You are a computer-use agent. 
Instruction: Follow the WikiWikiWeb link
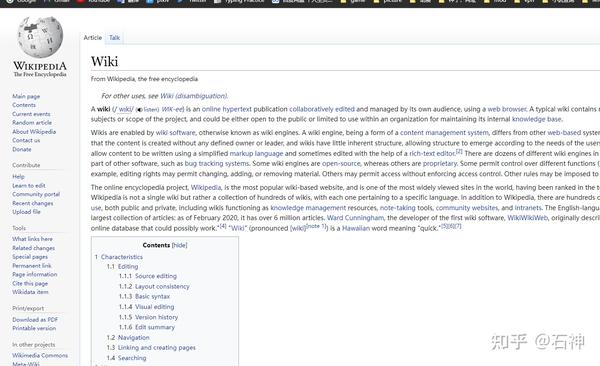click(527, 218)
